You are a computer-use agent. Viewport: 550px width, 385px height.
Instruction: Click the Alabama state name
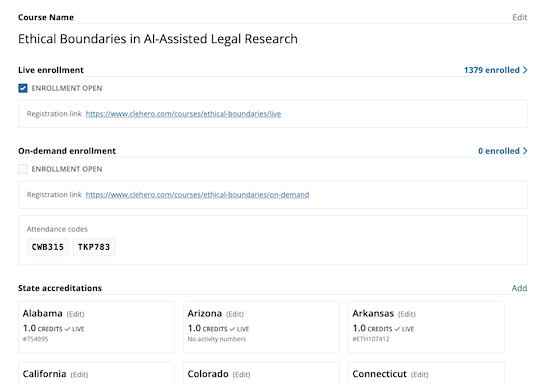(42, 313)
